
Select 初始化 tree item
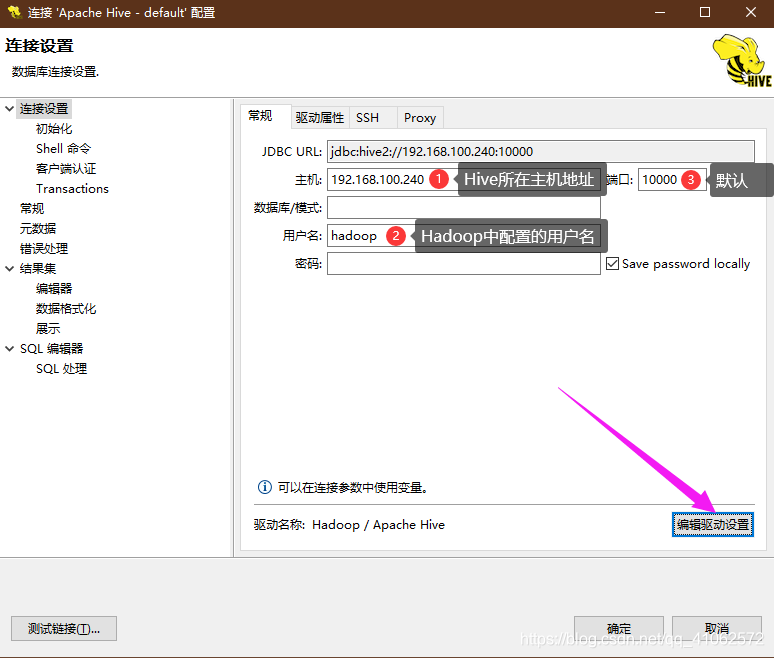[54, 129]
